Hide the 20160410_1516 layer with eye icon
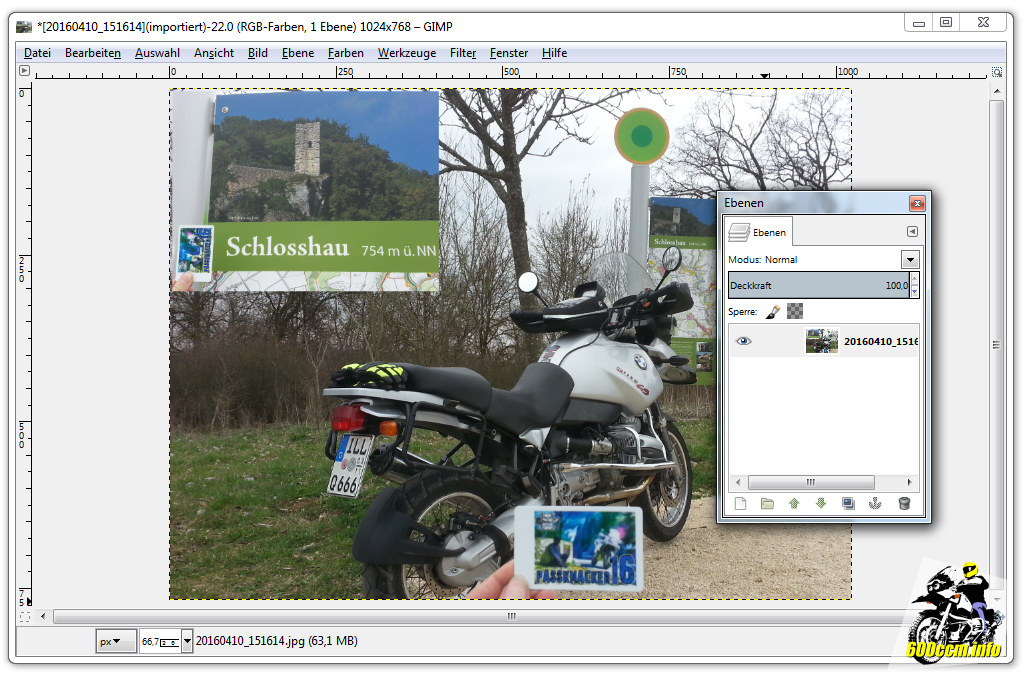The image size is (1024, 683). (x=743, y=341)
